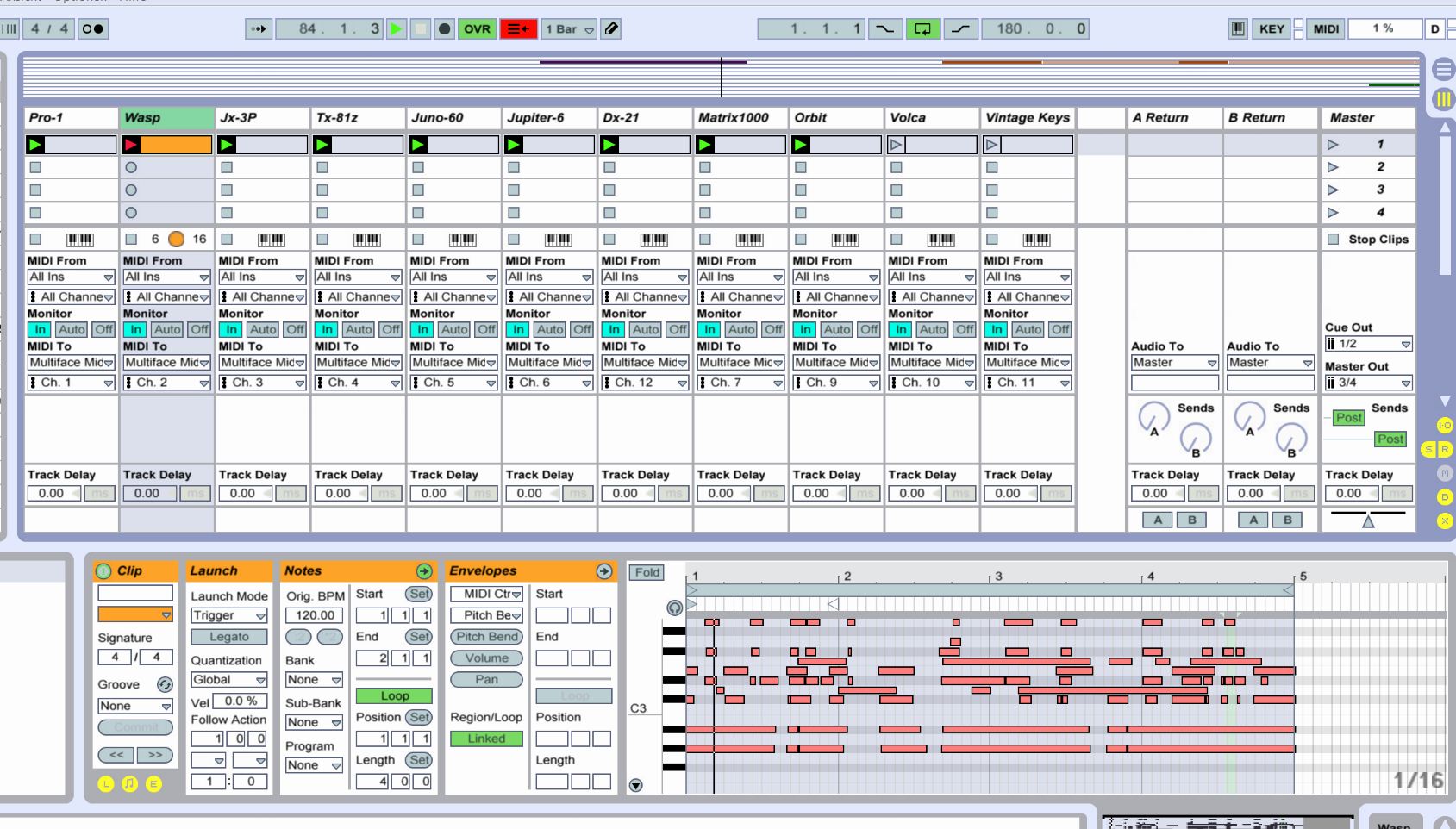Open Pro-1 MIDI To channel Ch. 1 dropdown
This screenshot has width=1456, height=829.
click(72, 383)
